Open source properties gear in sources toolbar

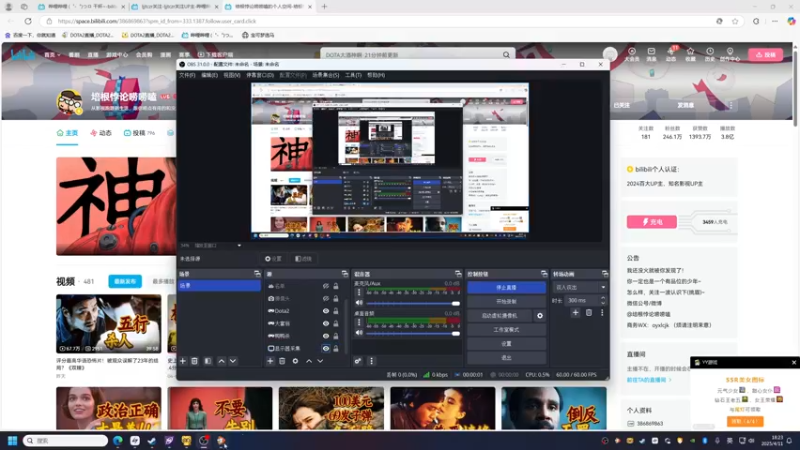[x=295, y=361]
